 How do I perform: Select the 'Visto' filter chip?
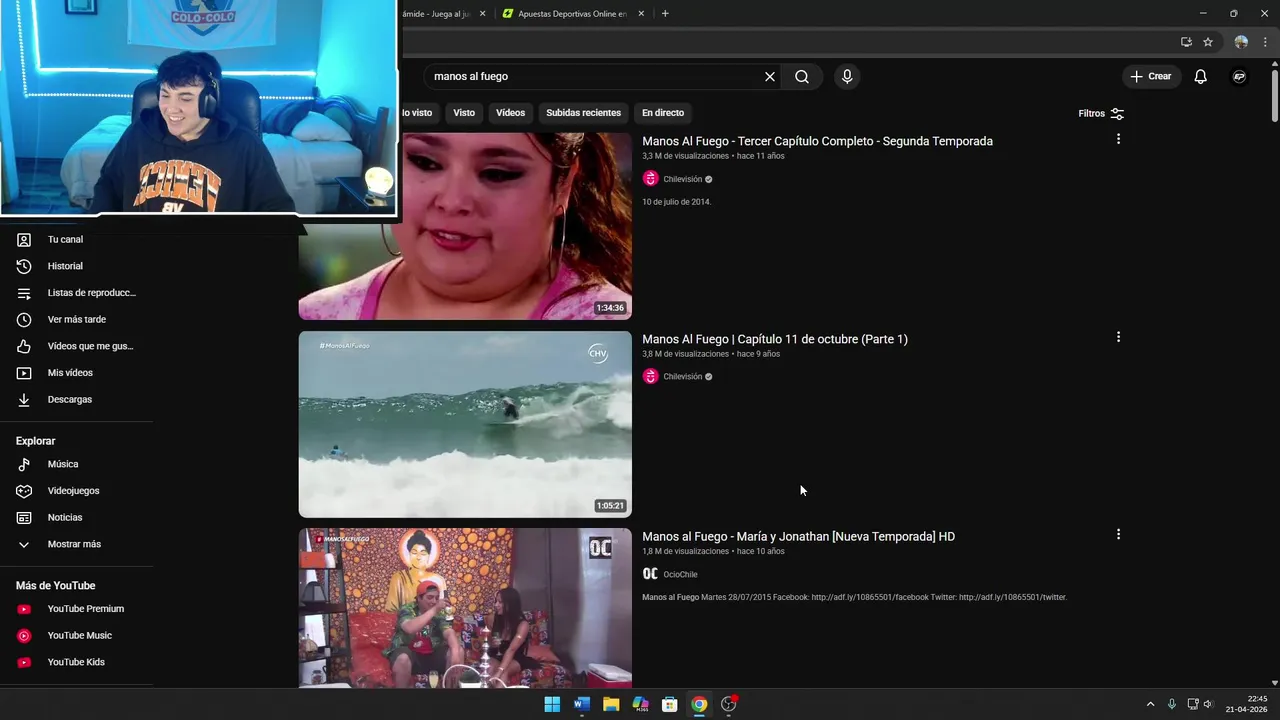(x=464, y=113)
